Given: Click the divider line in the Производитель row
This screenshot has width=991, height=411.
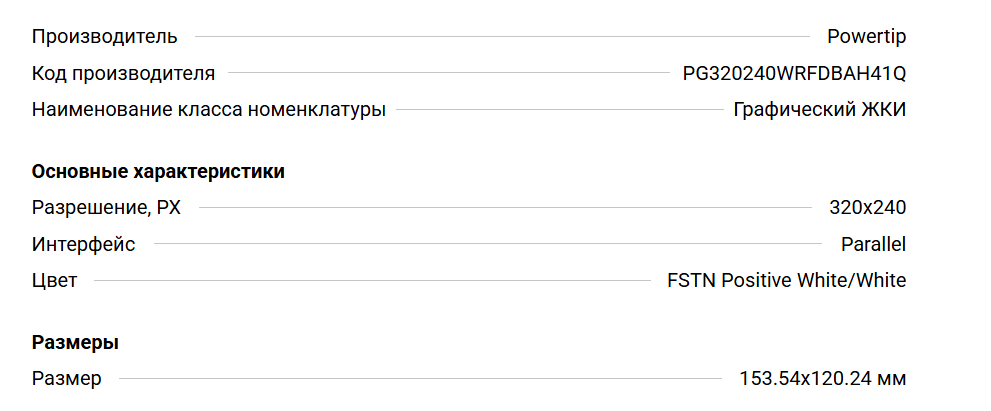Looking at the screenshot, I should click(x=502, y=37).
